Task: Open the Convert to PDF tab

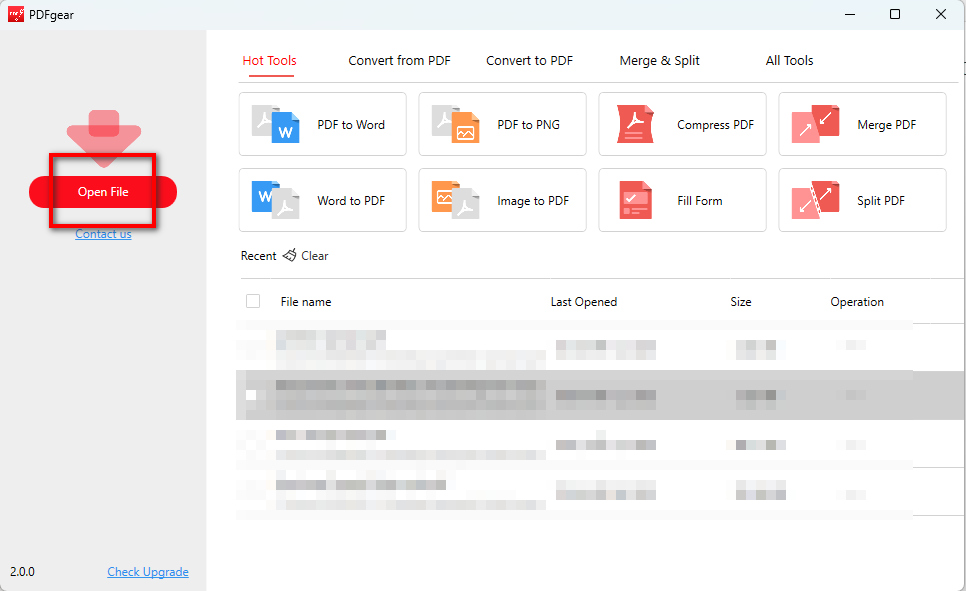Action: [529, 60]
